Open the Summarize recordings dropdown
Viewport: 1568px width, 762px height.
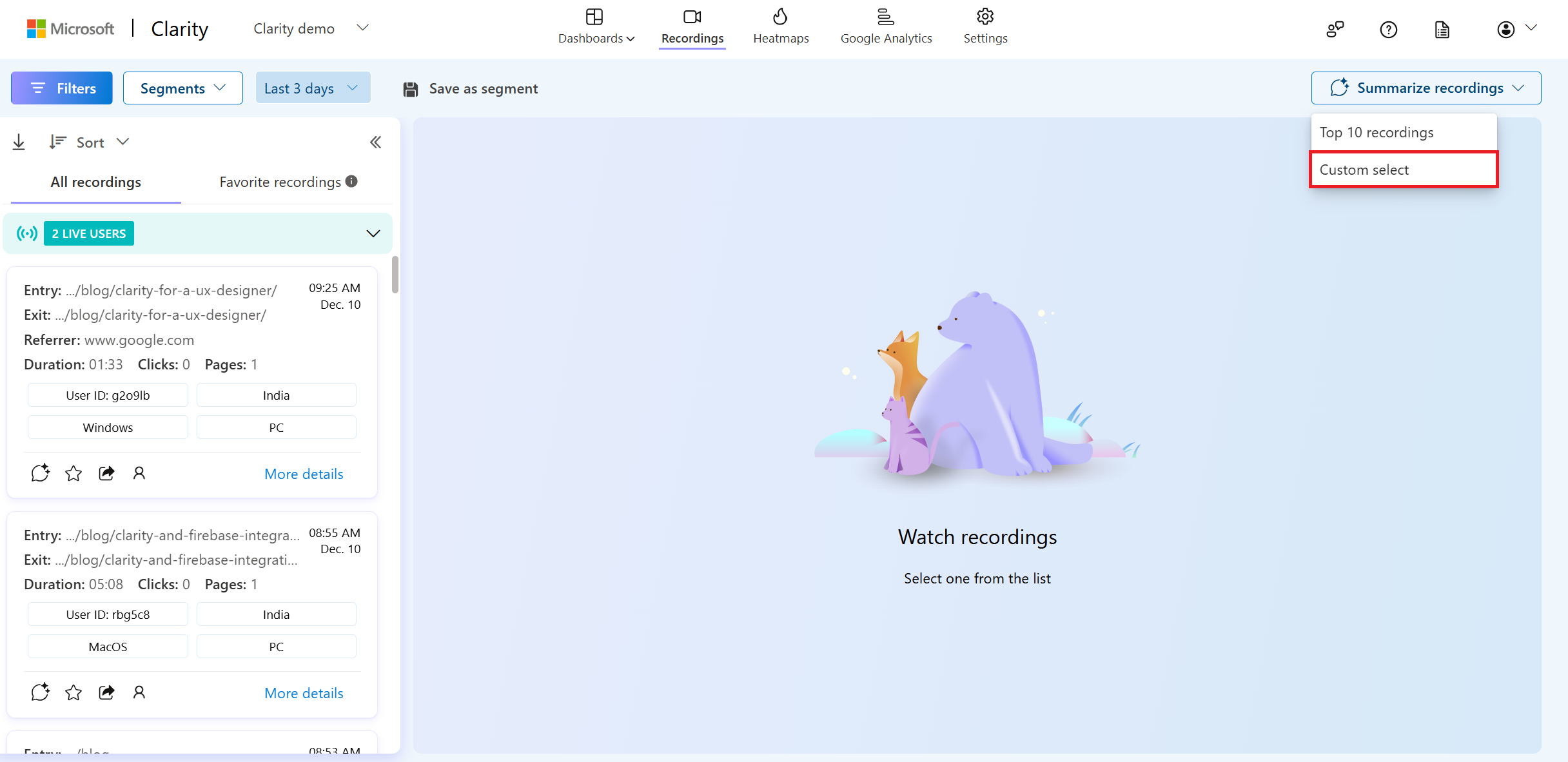click(1426, 88)
